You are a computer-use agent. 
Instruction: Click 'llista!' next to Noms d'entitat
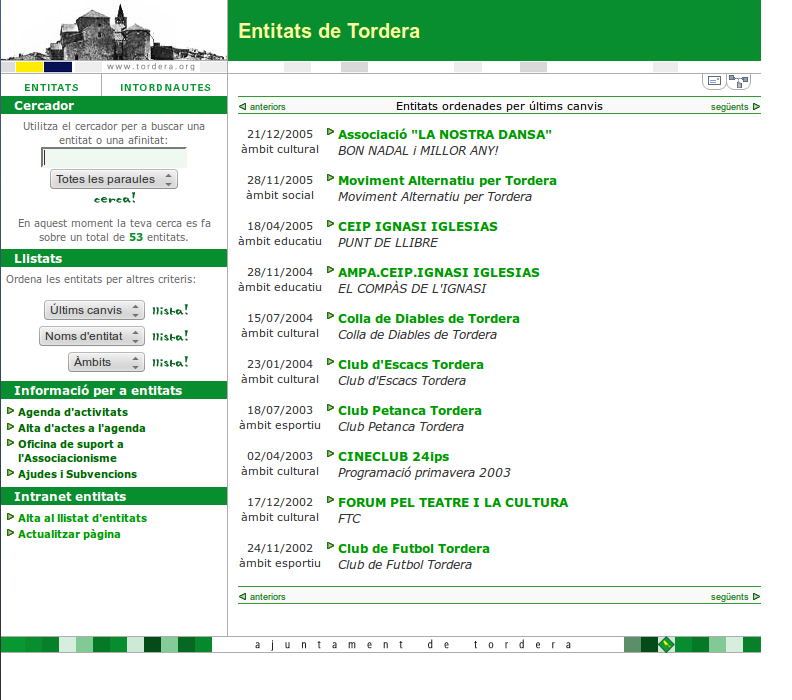pos(170,336)
